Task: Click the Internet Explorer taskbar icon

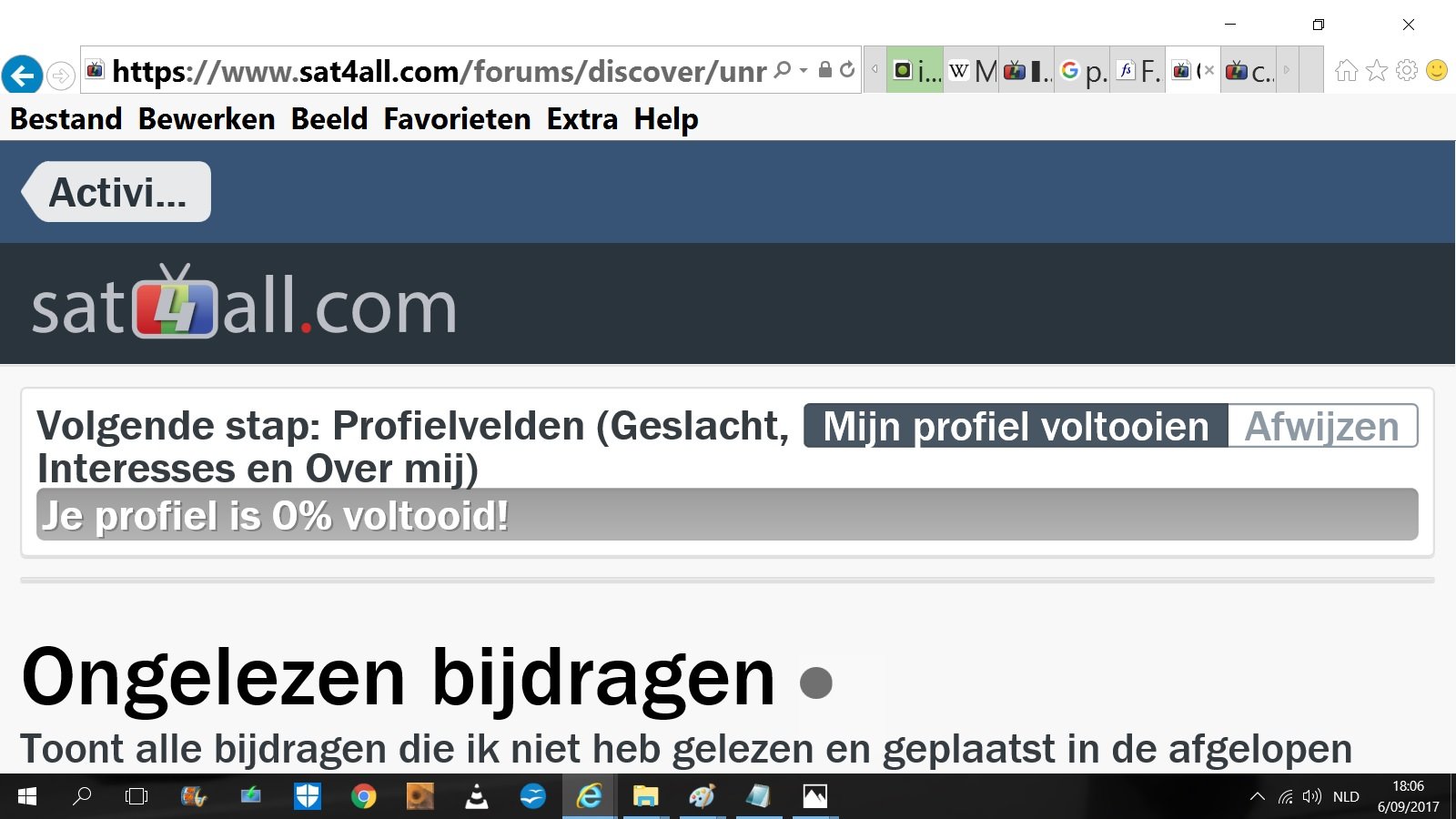Action: (x=589, y=797)
